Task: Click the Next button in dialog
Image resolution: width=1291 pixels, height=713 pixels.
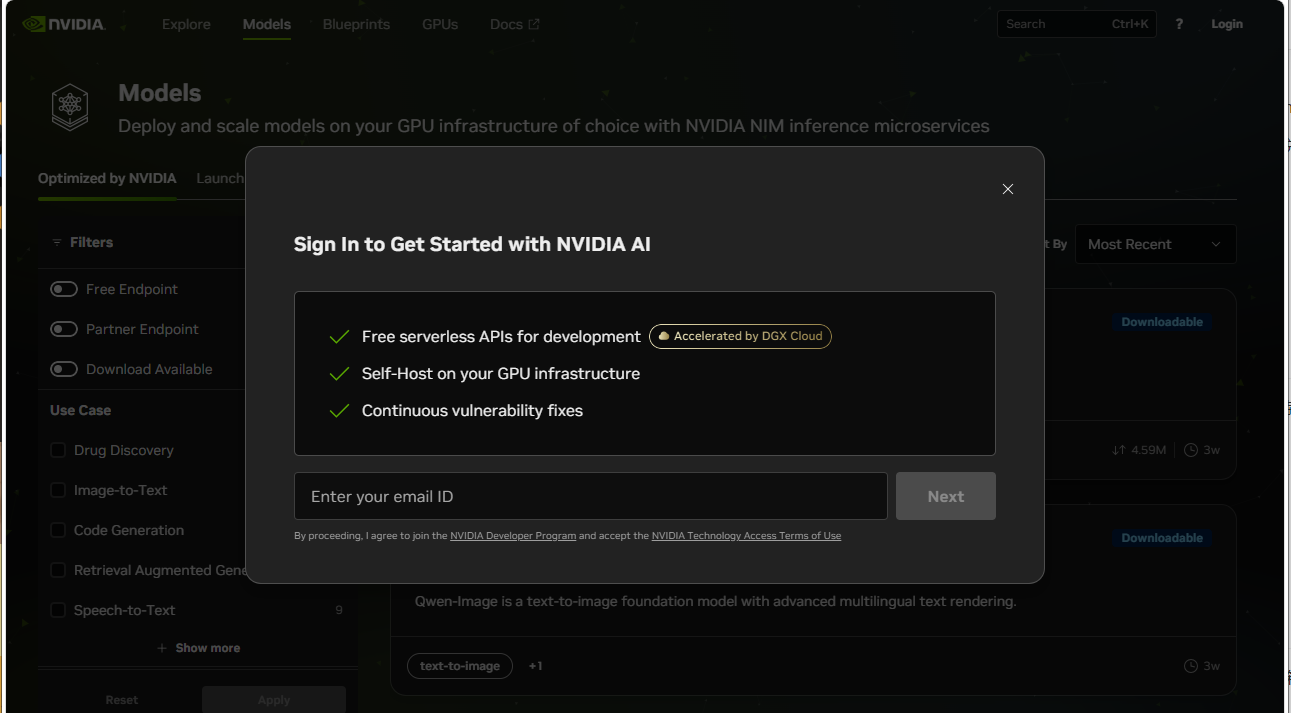Action: pyautogui.click(x=946, y=496)
